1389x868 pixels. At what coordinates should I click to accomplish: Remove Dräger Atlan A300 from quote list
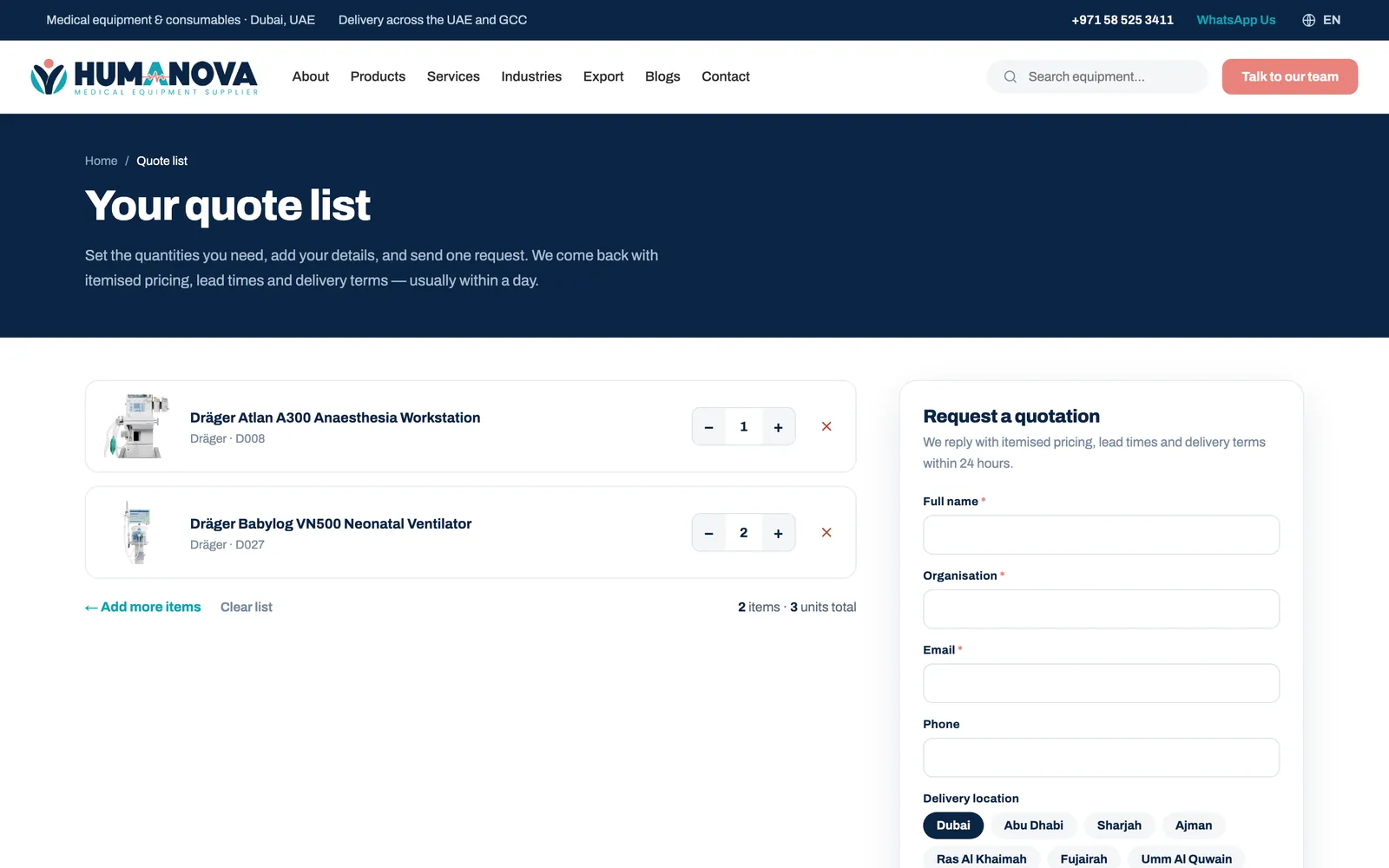click(826, 426)
